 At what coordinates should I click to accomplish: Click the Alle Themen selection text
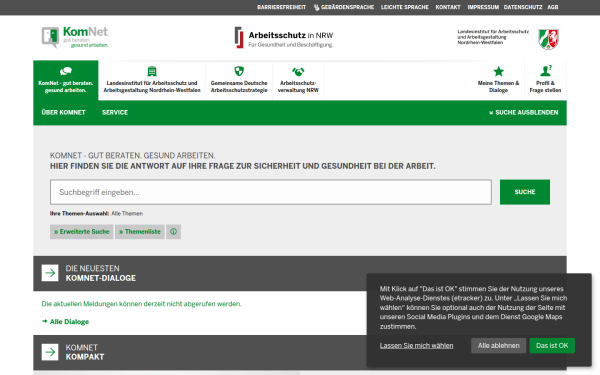pos(127,214)
